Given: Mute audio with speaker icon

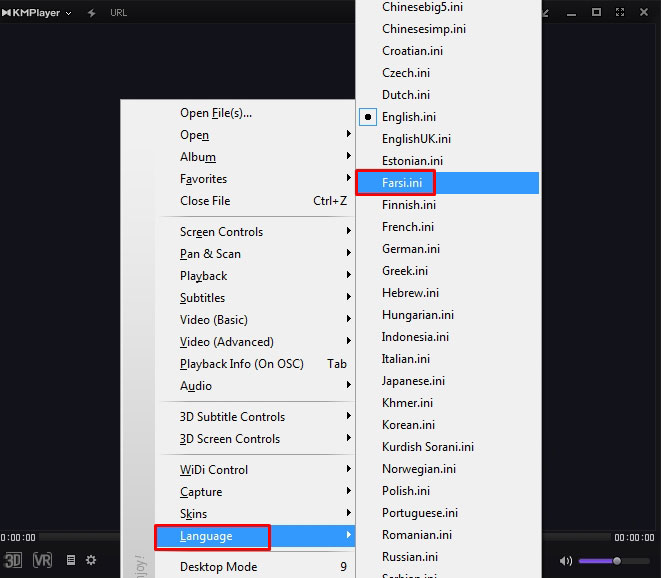Looking at the screenshot, I should pos(566,561).
